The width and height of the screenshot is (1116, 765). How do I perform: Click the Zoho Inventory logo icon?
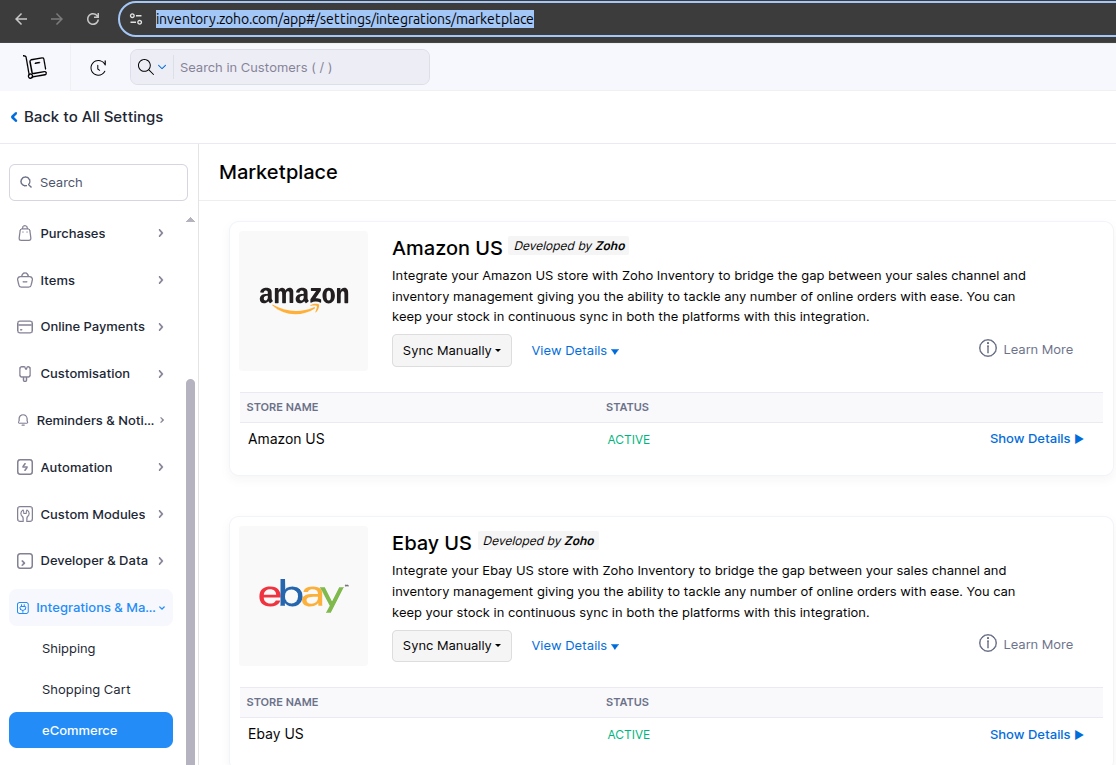pos(35,67)
